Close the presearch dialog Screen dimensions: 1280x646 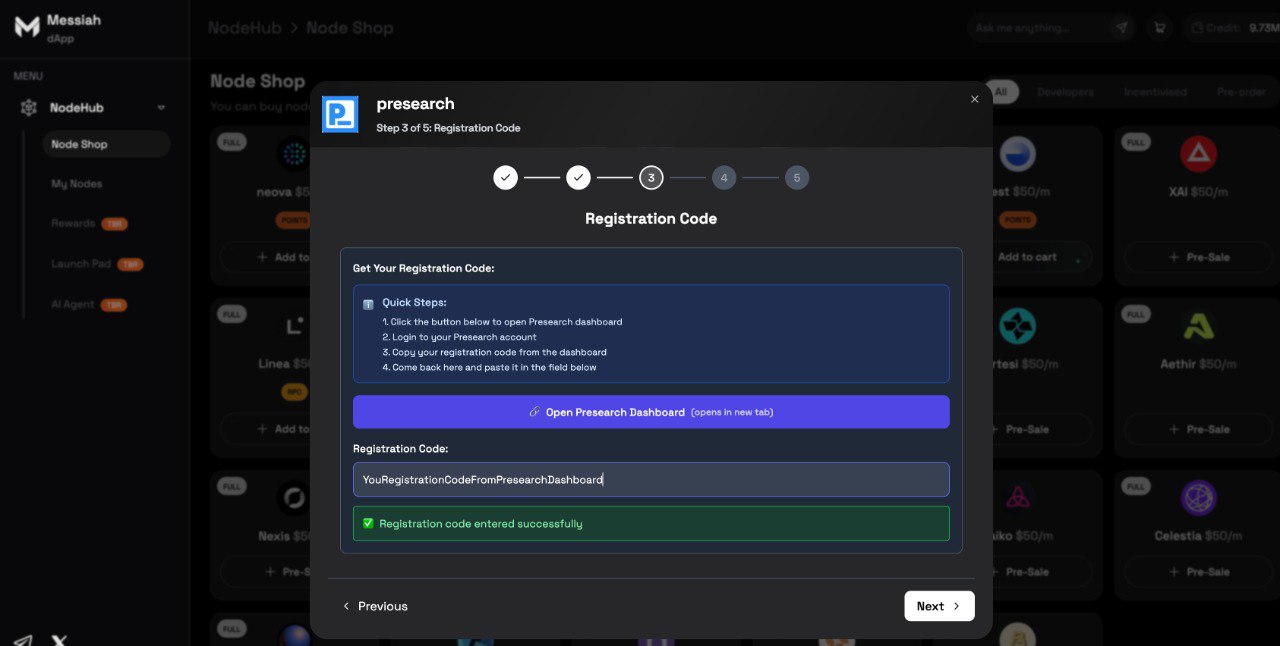coord(975,99)
